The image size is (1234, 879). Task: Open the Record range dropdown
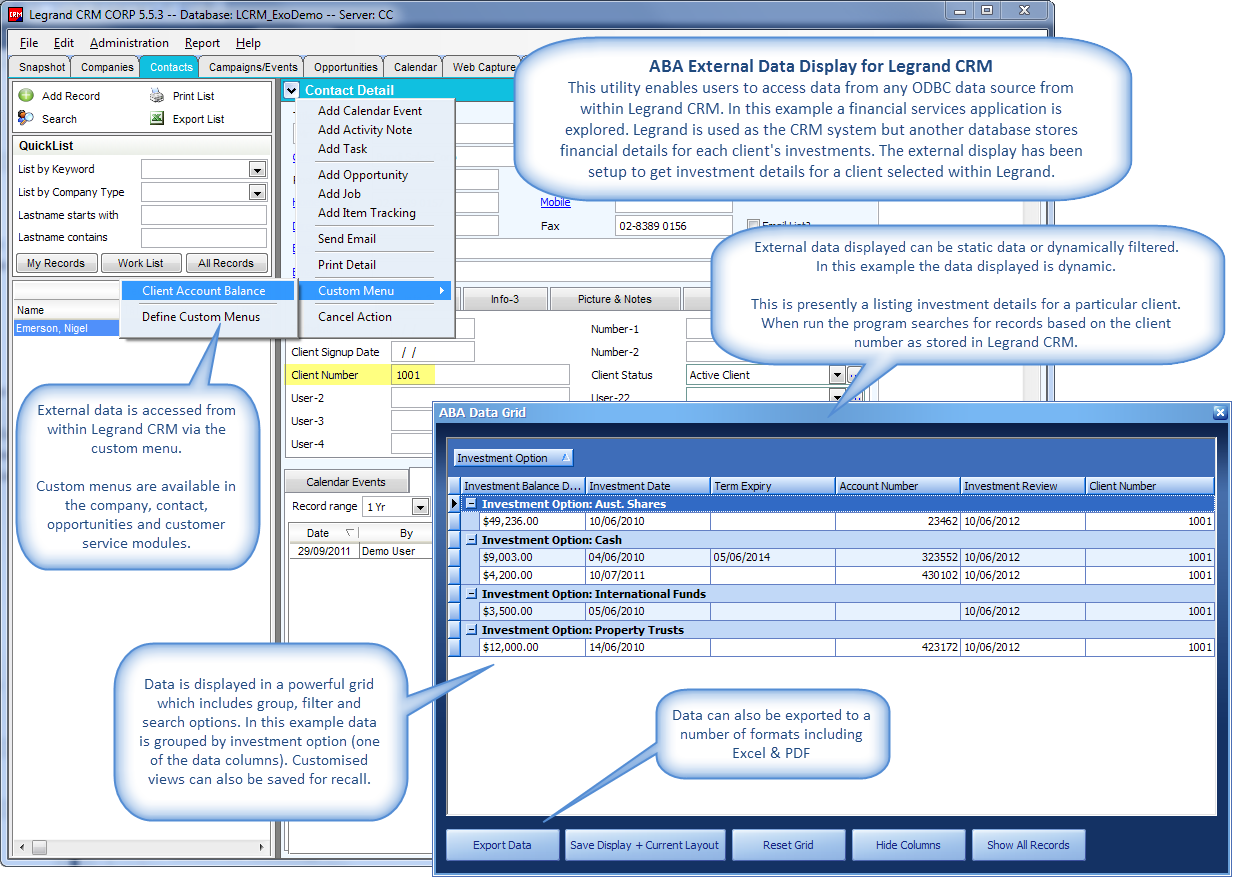(x=421, y=507)
